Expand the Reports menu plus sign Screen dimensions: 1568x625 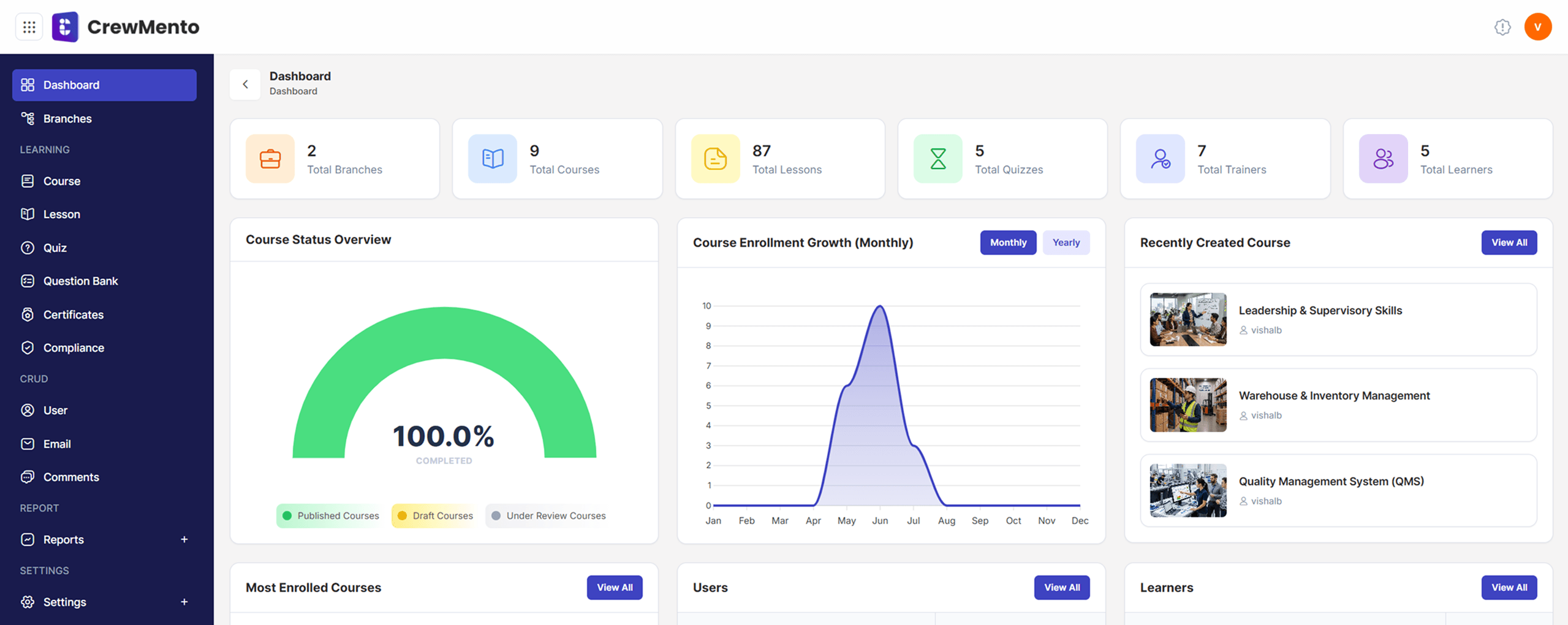(x=184, y=540)
